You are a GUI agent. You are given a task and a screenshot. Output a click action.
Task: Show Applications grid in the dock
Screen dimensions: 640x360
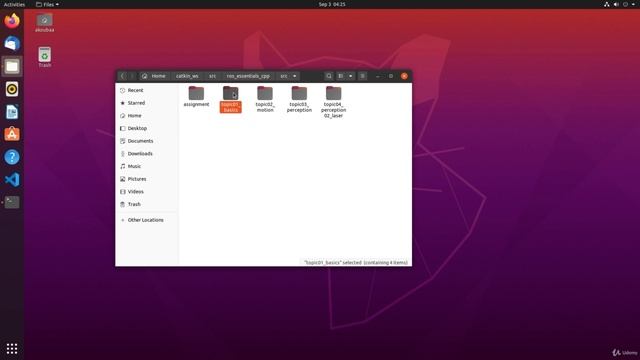click(x=12, y=348)
